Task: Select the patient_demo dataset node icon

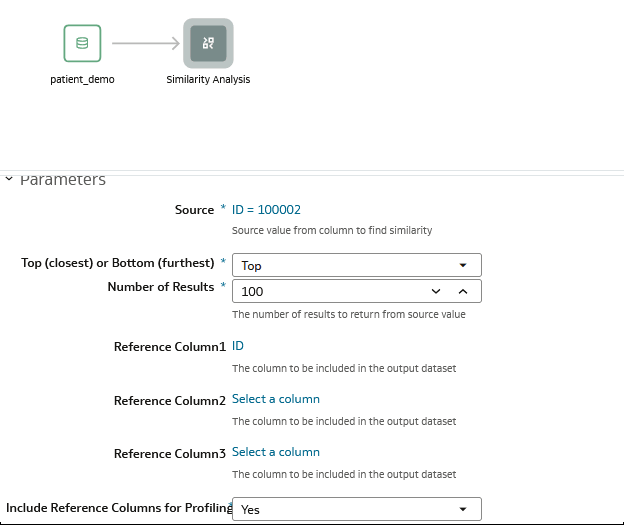Action: click(x=82, y=43)
